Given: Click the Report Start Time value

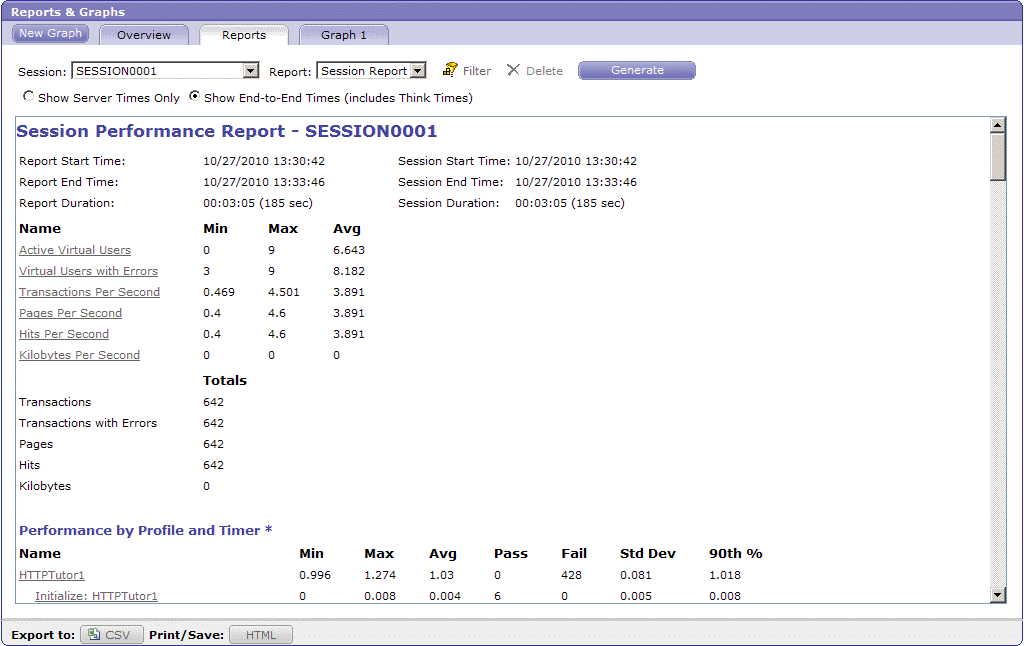Looking at the screenshot, I should tap(264, 161).
